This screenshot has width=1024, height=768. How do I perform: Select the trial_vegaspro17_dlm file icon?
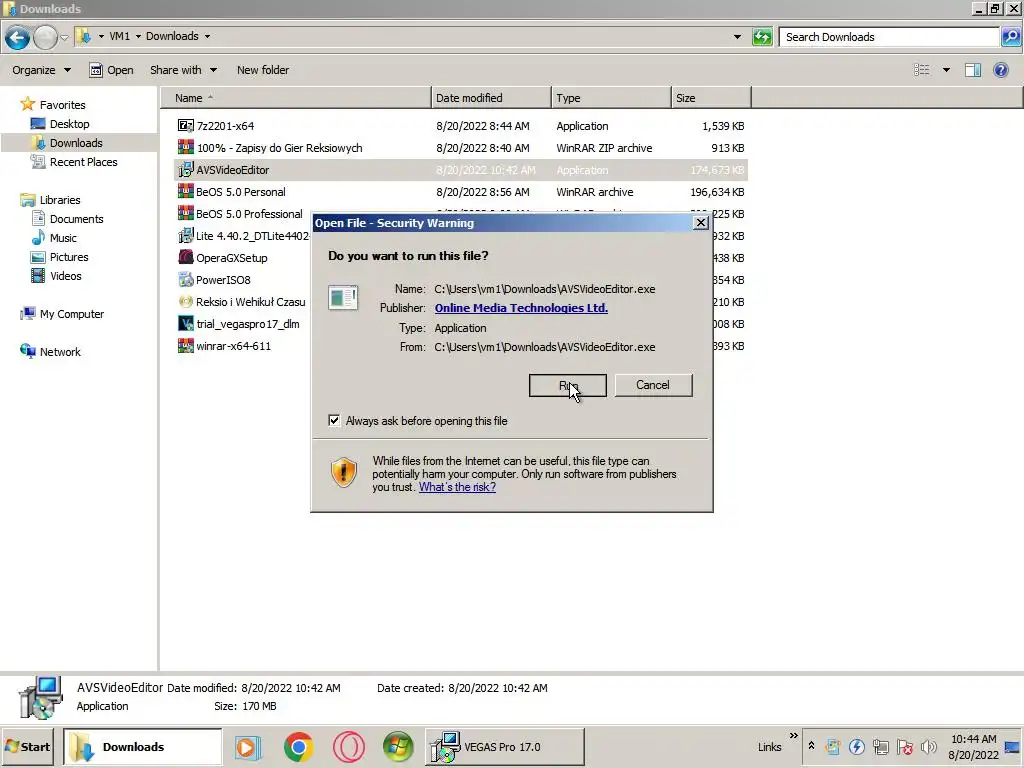click(185, 323)
